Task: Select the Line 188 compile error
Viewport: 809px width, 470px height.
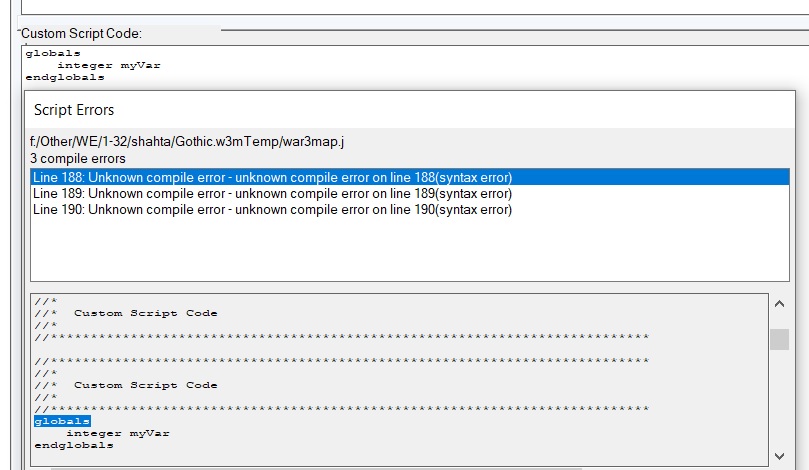Action: pyautogui.click(x=272, y=177)
